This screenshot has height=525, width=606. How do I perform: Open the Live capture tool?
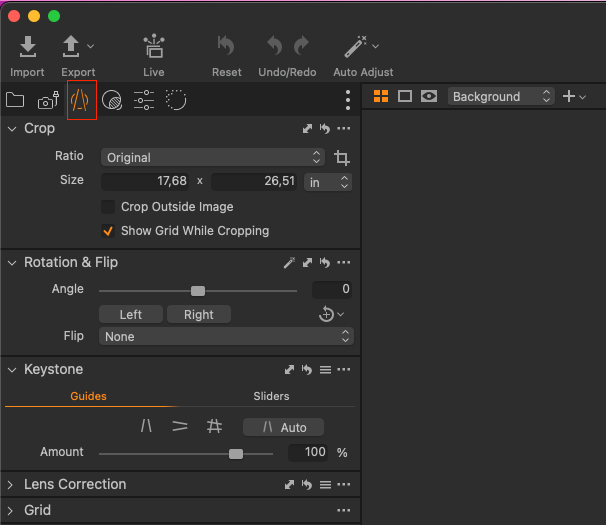154,46
